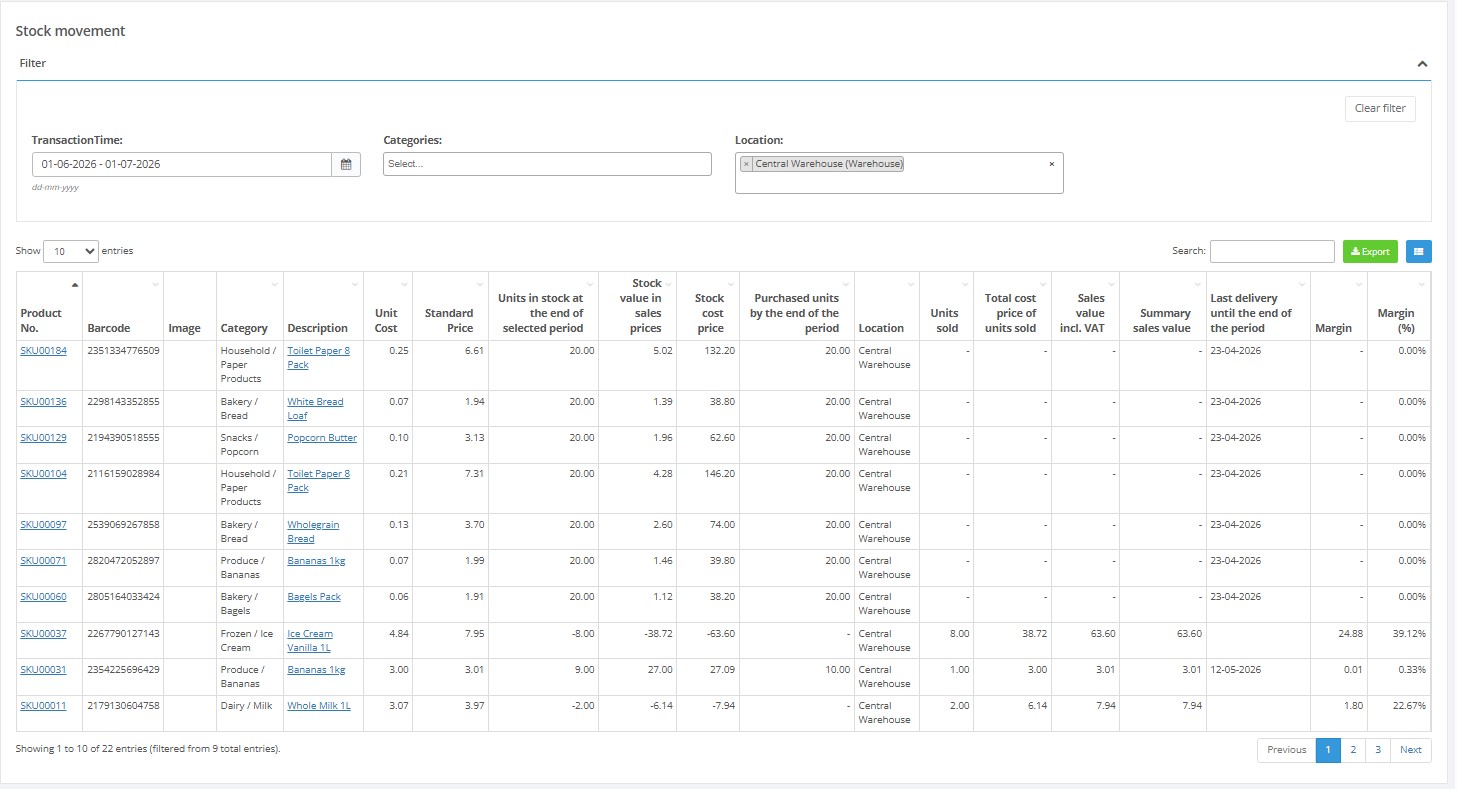Collapse the Filter panel chevron

[1422, 64]
